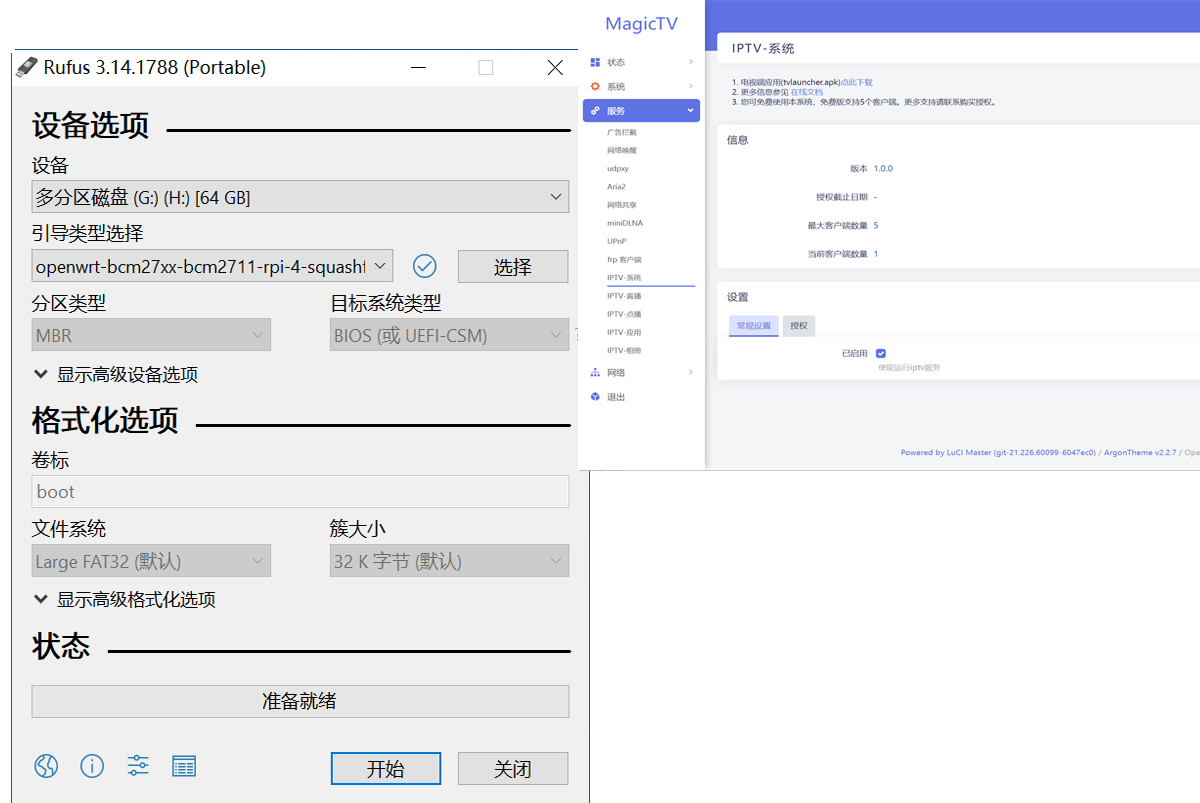
Task: Click the Powered by LuCI Master link
Action: [x=998, y=452]
